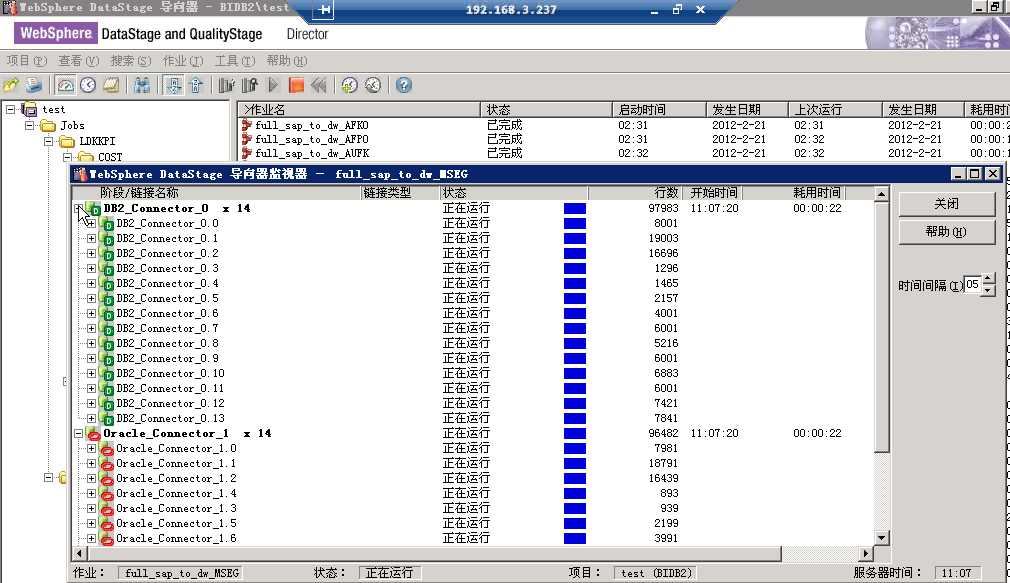Click the Oracle_Connector_1.2 red icon
1010x583 pixels.
(x=106, y=479)
